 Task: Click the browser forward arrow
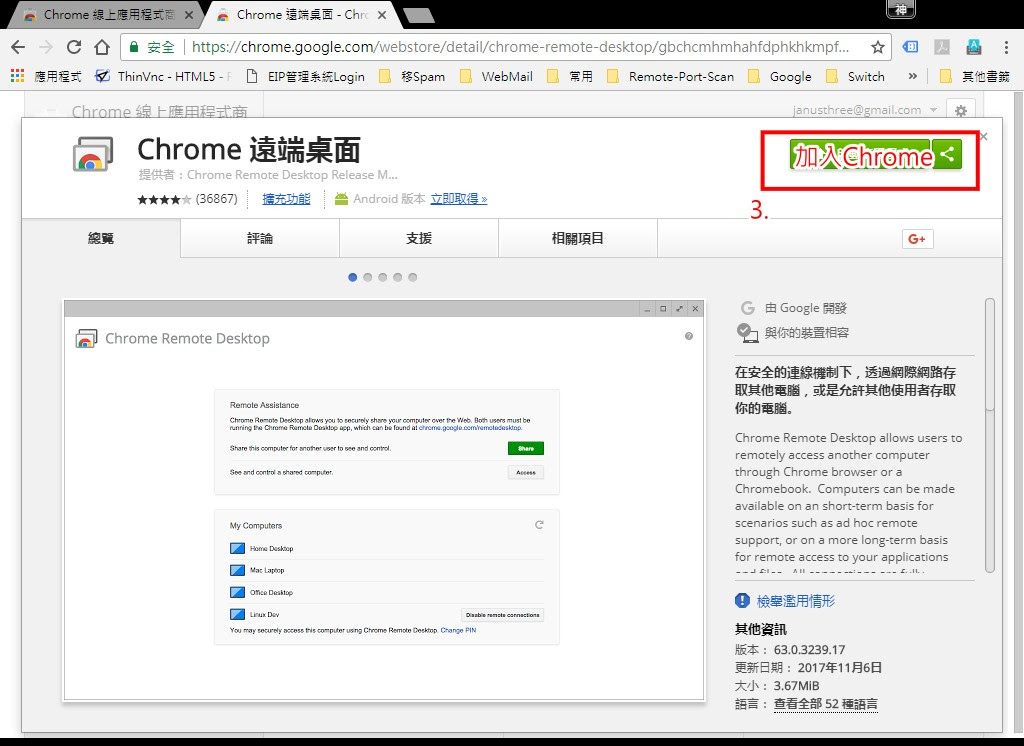click(x=46, y=47)
